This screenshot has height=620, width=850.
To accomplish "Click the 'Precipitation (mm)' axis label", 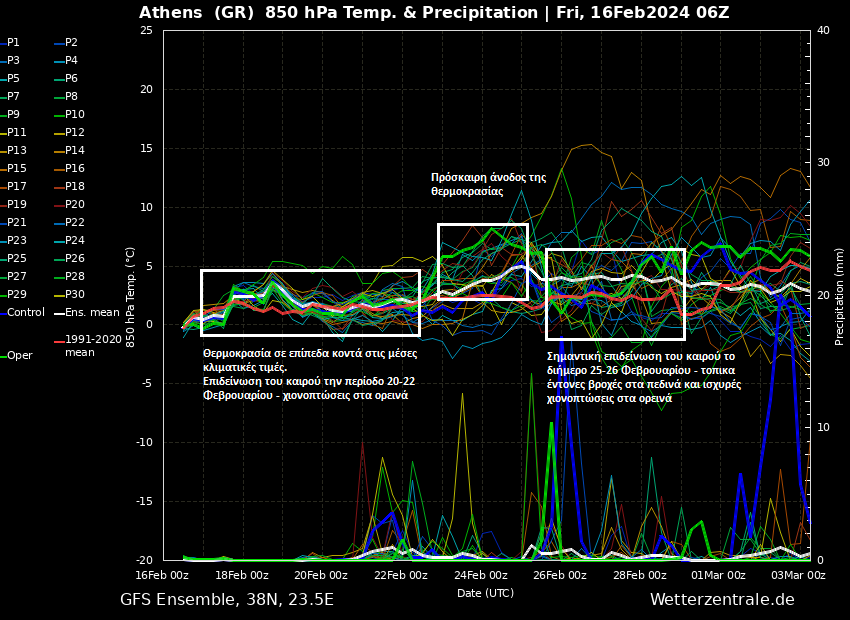I will pos(840,297).
